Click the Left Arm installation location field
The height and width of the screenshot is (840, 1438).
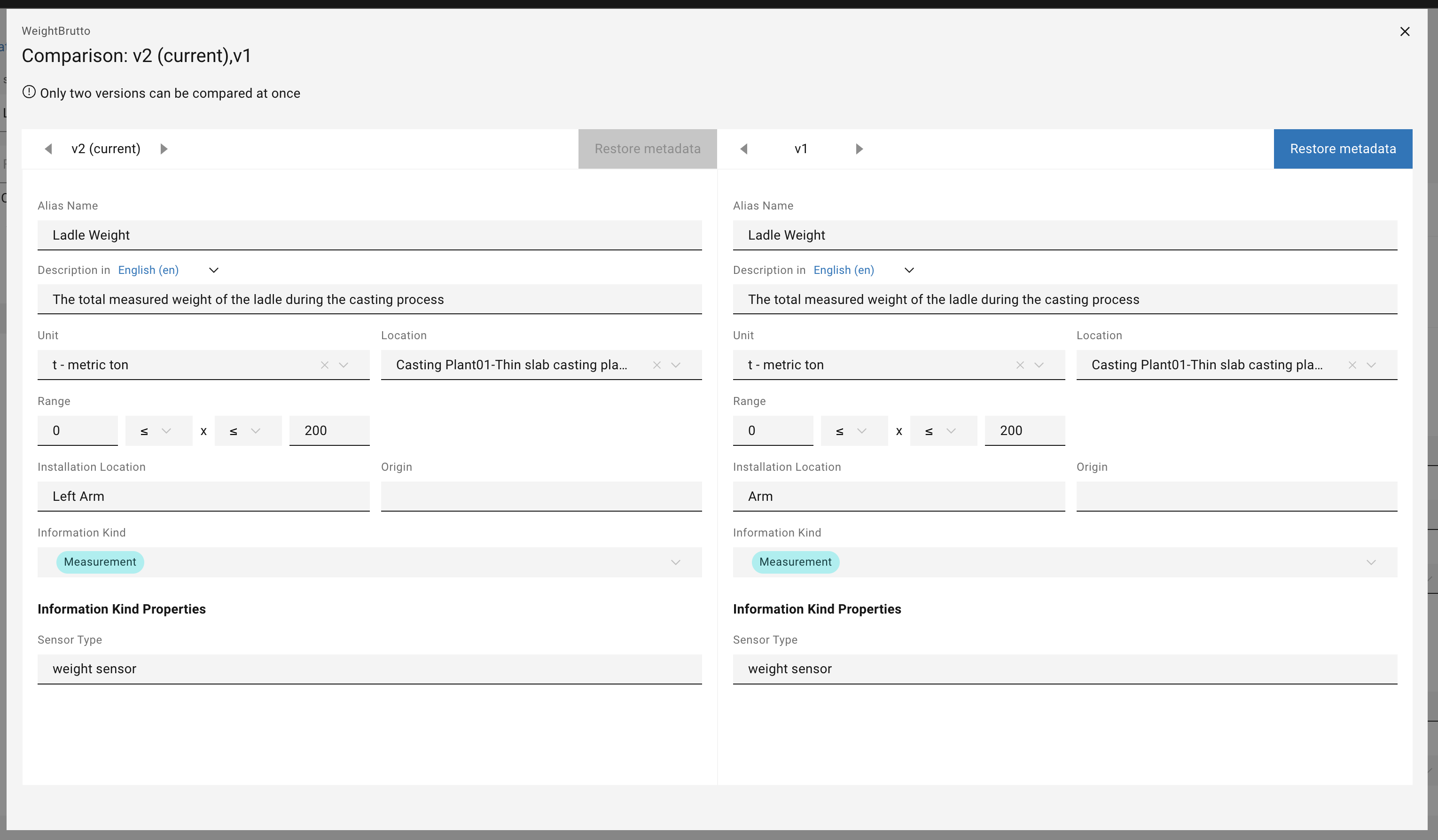click(203, 497)
